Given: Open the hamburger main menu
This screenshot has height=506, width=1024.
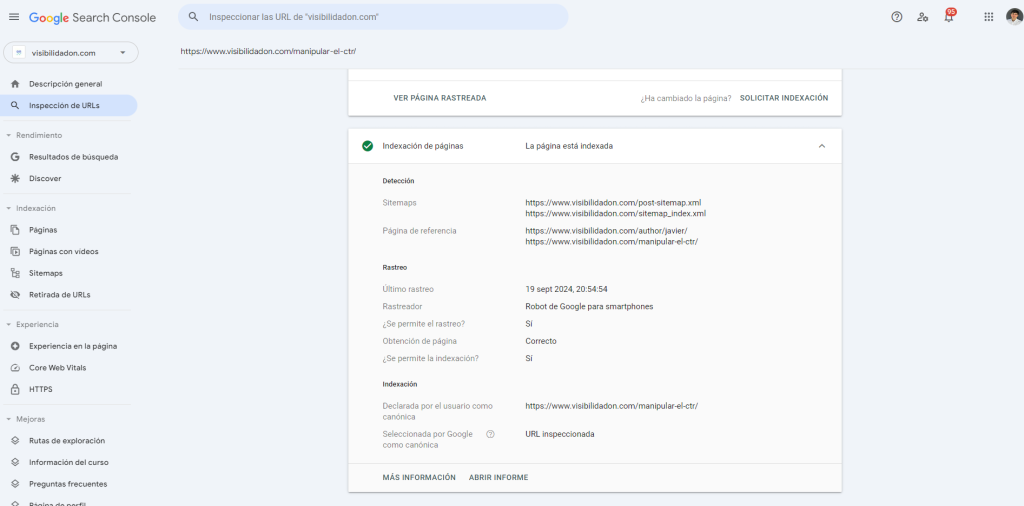Looking at the screenshot, I should click(x=14, y=17).
